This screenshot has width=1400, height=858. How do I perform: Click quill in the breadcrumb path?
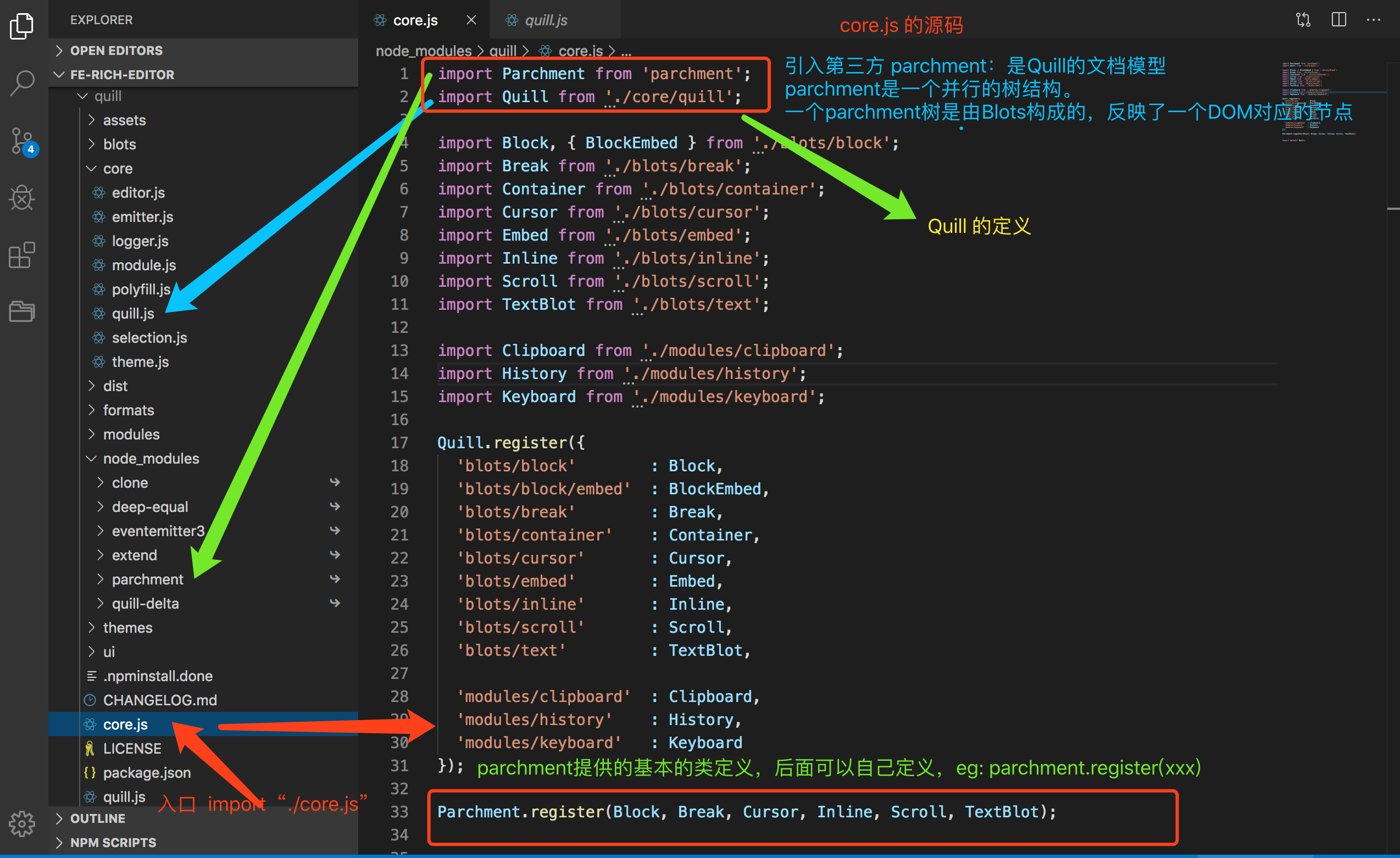tap(502, 51)
